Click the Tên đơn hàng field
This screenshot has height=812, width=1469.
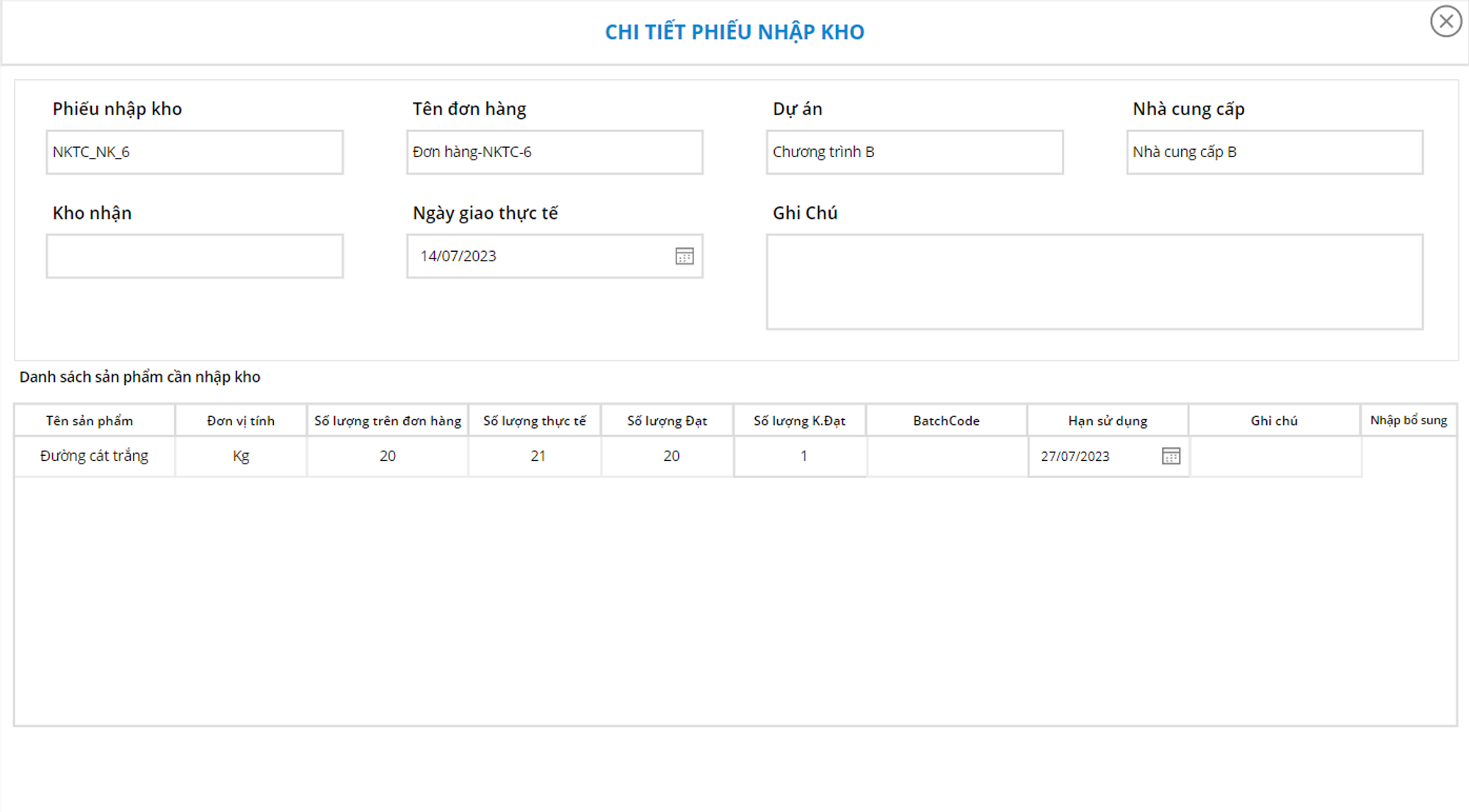555,153
